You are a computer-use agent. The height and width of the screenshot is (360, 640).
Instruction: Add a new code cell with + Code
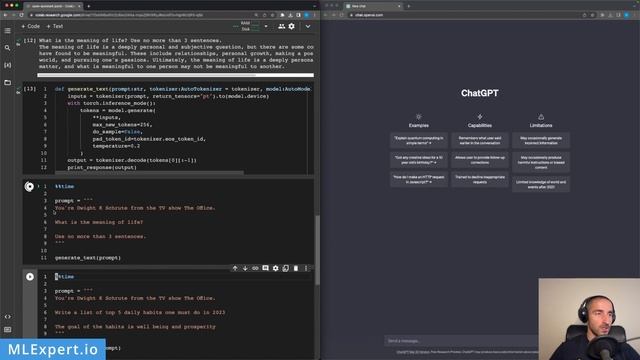point(31,26)
